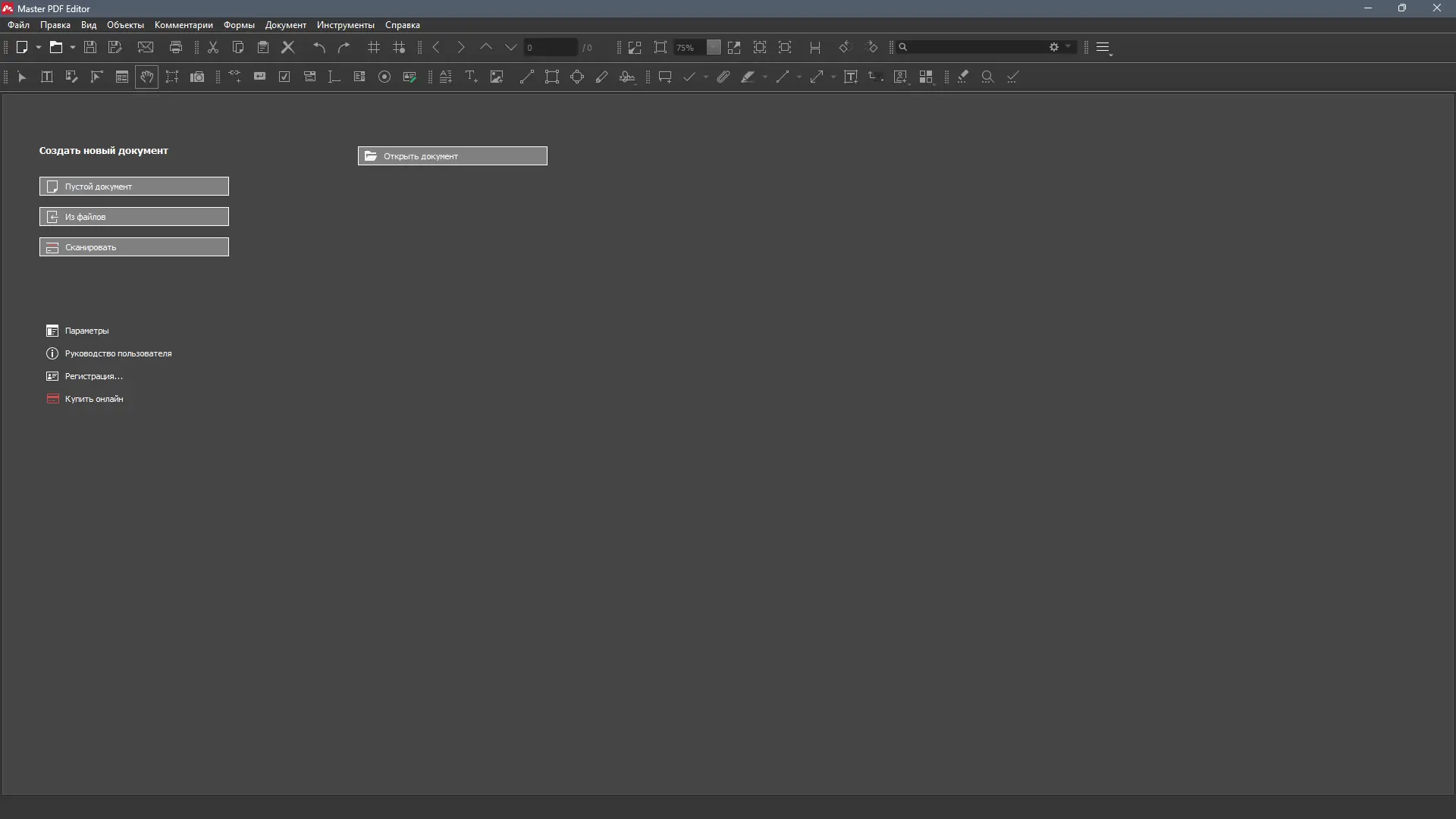This screenshot has width=1456, height=819.
Task: Expand the open folder dropdown arrow
Action: pyautogui.click(x=73, y=47)
